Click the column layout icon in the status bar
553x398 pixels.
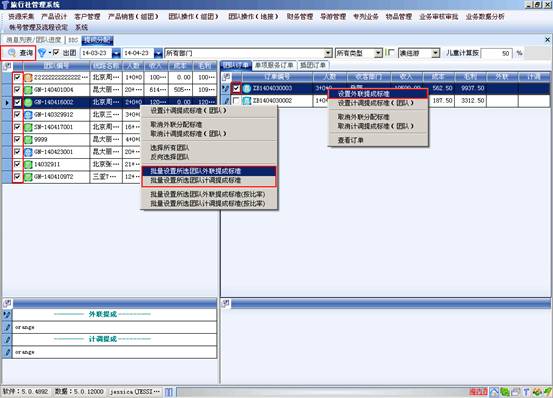[169, 392]
